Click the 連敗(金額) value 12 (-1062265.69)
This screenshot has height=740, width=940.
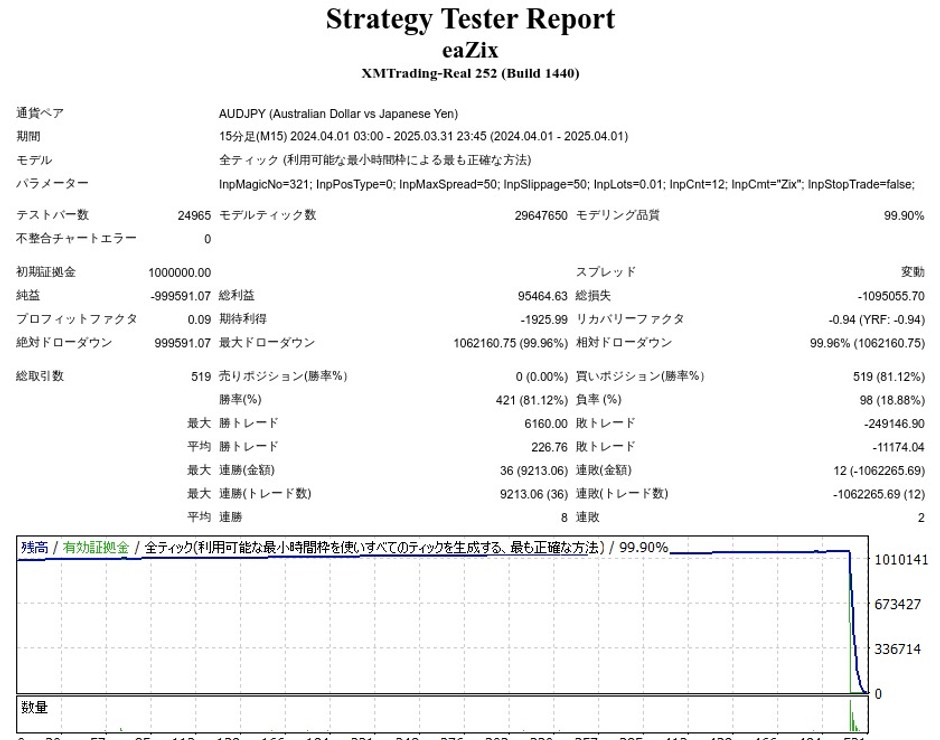coord(879,471)
